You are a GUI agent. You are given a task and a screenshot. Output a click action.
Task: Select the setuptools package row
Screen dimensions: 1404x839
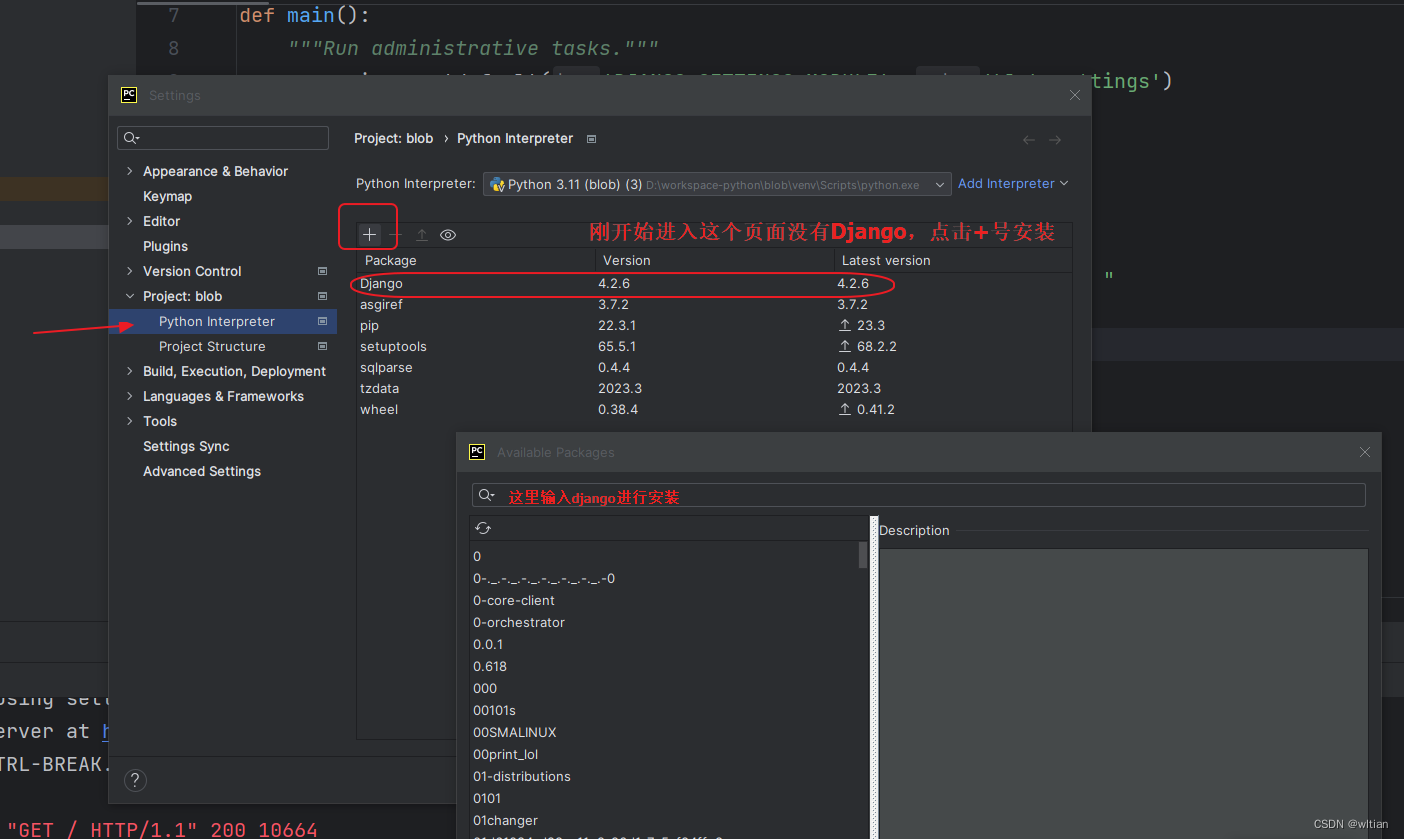pyautogui.click(x=714, y=347)
